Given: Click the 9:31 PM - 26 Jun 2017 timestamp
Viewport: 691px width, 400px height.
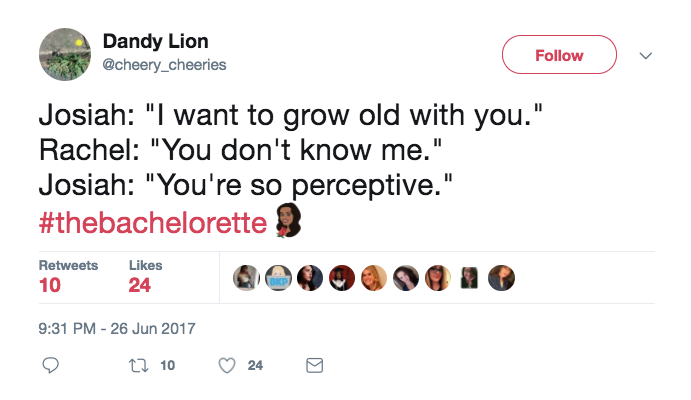Looking at the screenshot, I should (118, 328).
